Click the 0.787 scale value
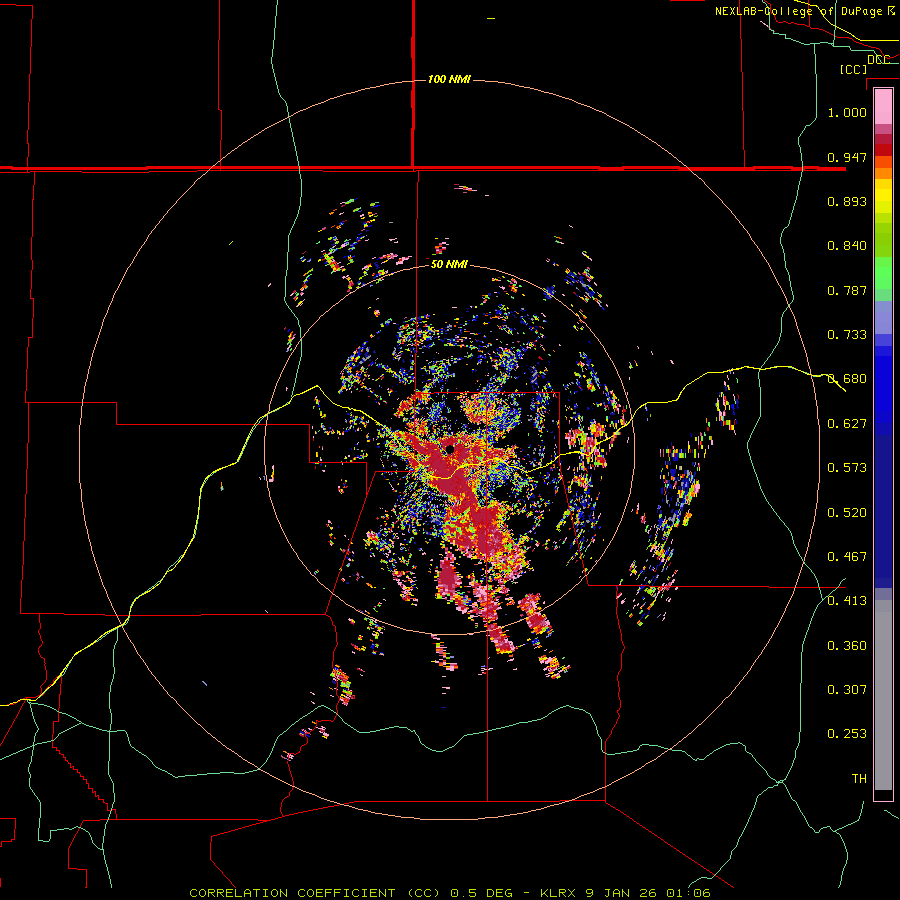The image size is (900, 900). click(847, 290)
